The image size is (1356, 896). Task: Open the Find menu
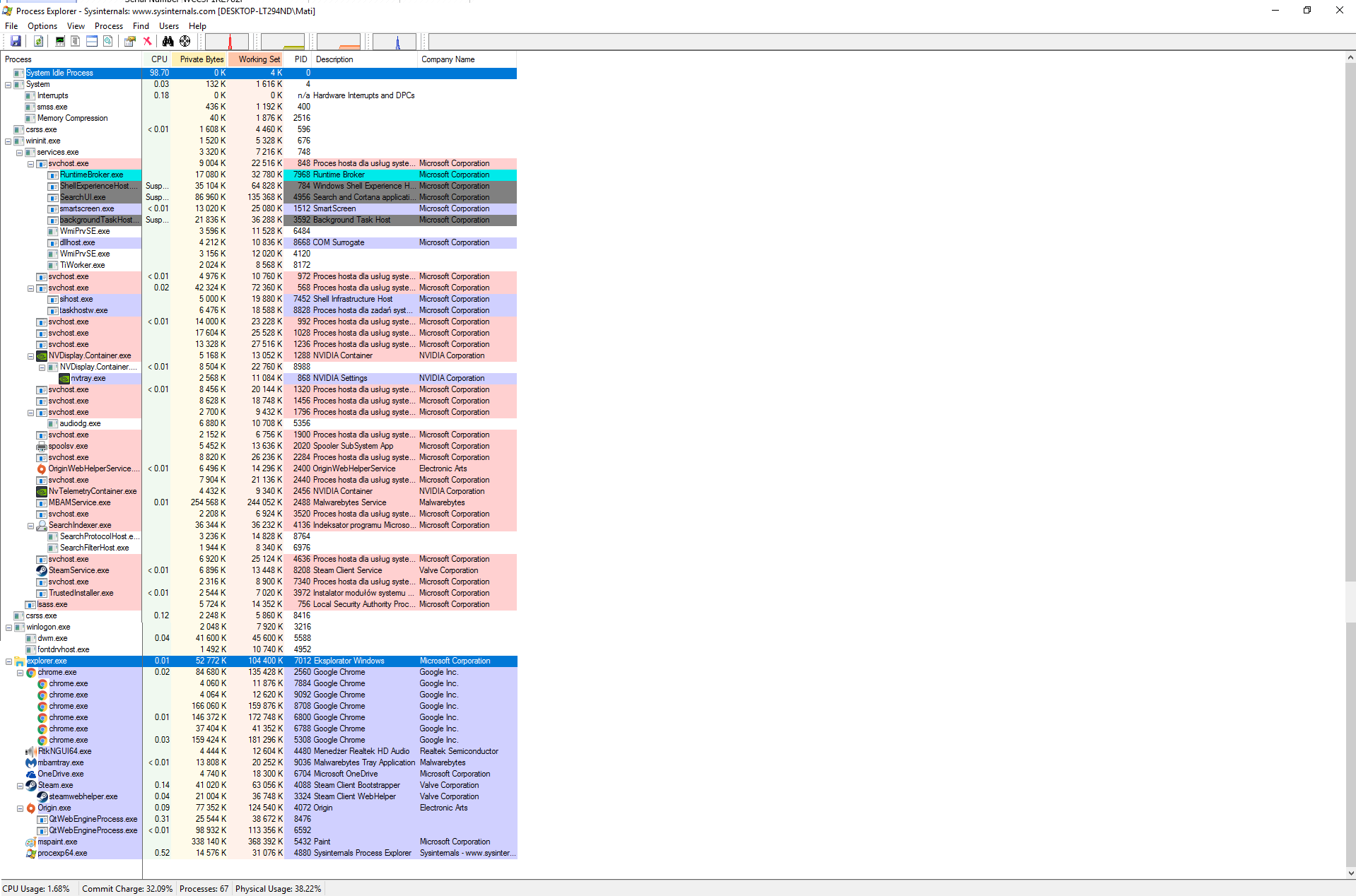click(x=141, y=26)
